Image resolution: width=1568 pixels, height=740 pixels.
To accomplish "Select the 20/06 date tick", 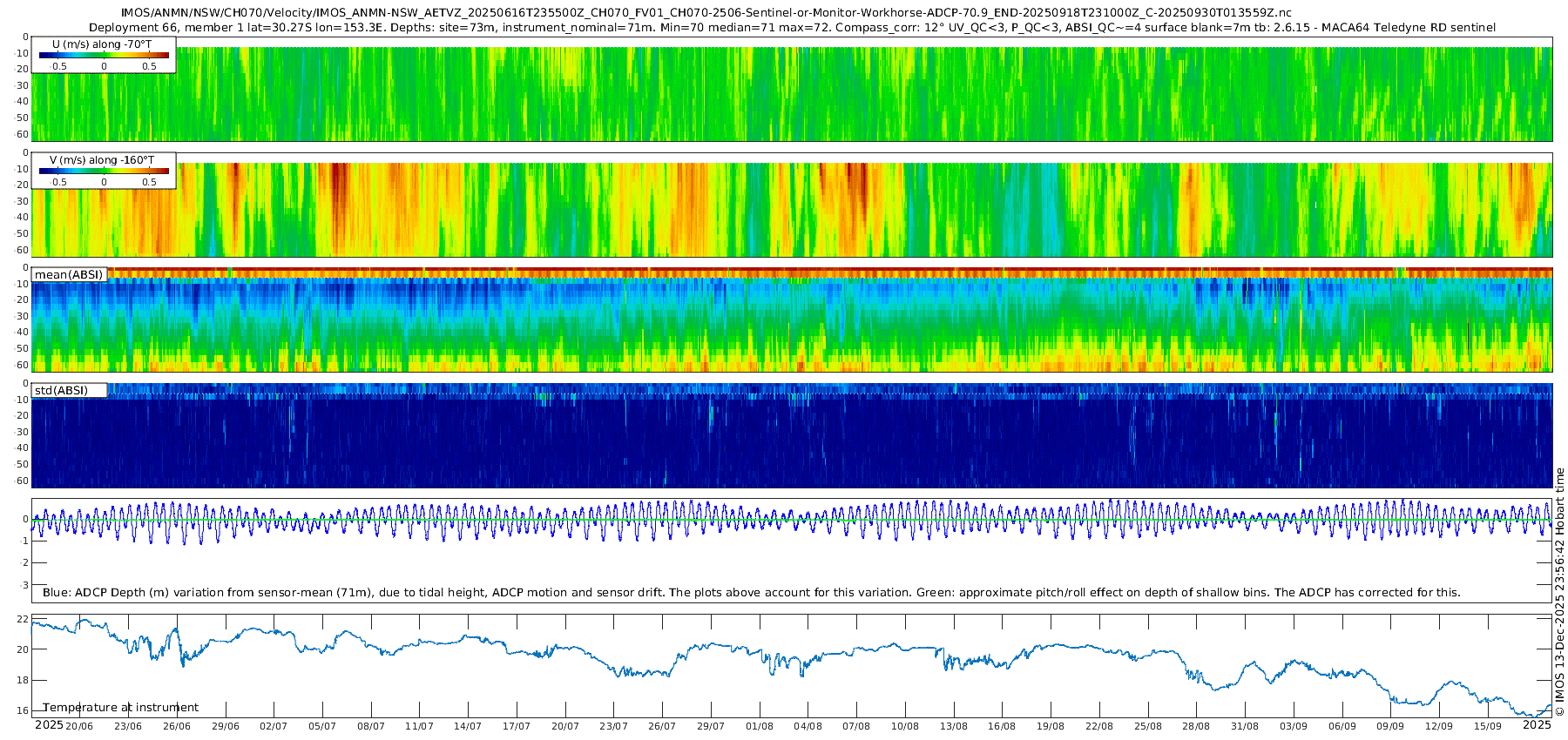I will pos(79,726).
